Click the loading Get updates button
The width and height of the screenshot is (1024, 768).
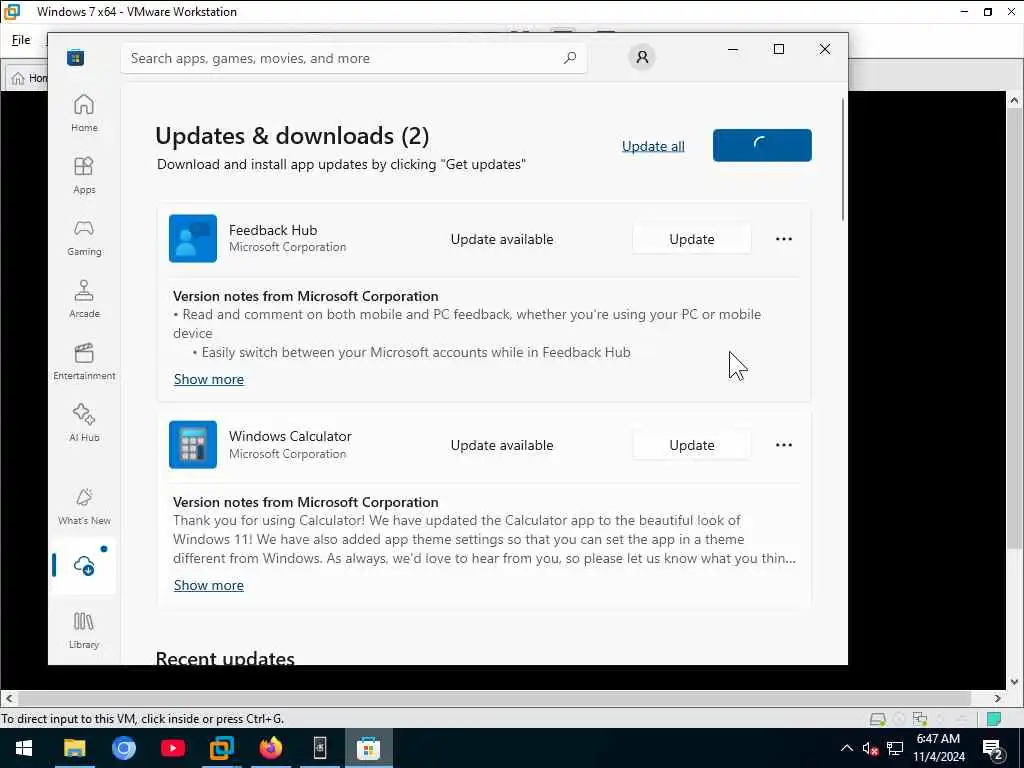coord(762,145)
